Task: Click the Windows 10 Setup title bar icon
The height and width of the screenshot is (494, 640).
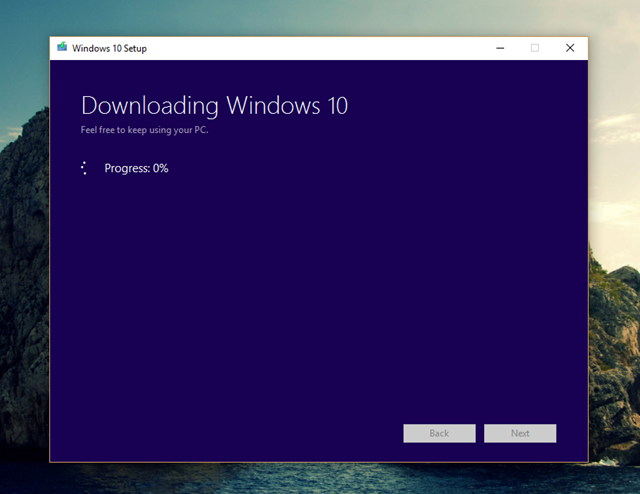Action: click(62, 48)
